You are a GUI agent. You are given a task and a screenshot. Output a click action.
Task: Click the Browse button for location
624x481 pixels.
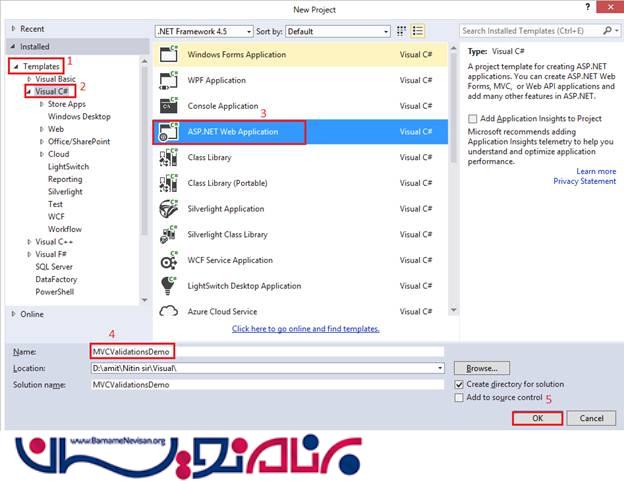[x=482, y=368]
